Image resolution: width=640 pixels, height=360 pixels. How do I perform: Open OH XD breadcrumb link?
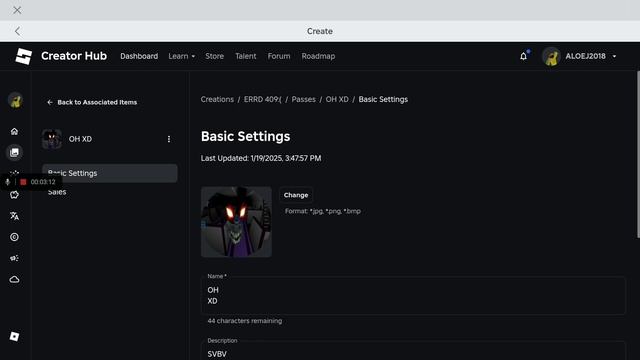pos(337,99)
